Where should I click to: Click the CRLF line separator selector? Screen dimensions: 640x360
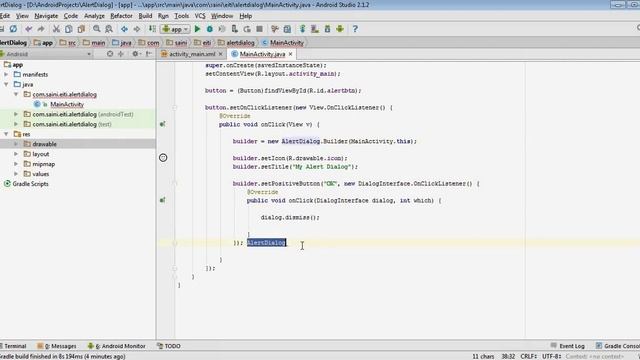click(529, 356)
